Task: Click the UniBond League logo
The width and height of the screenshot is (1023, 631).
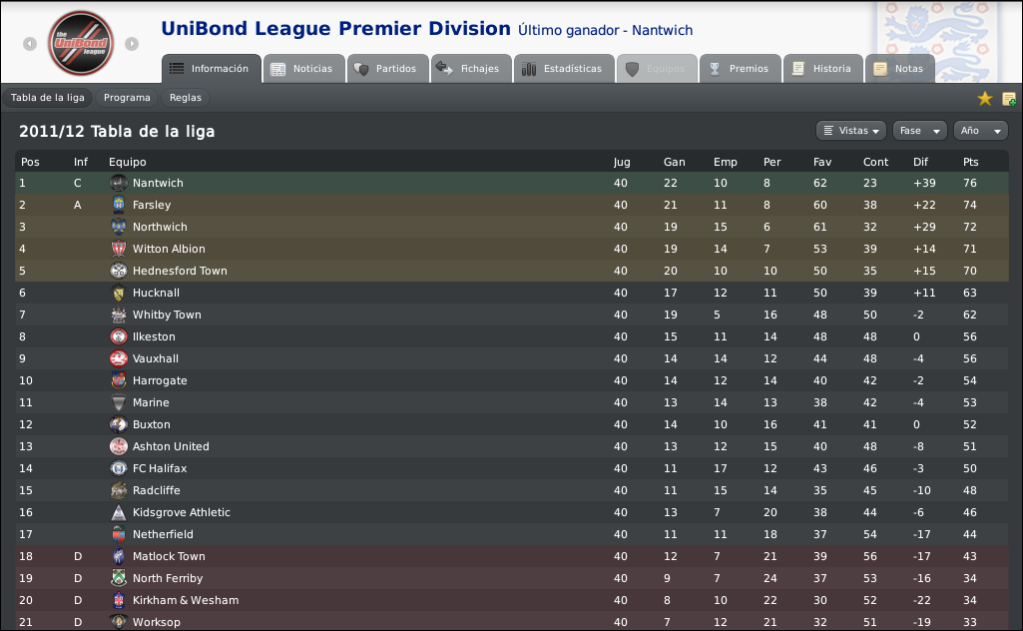Action: 81,43
